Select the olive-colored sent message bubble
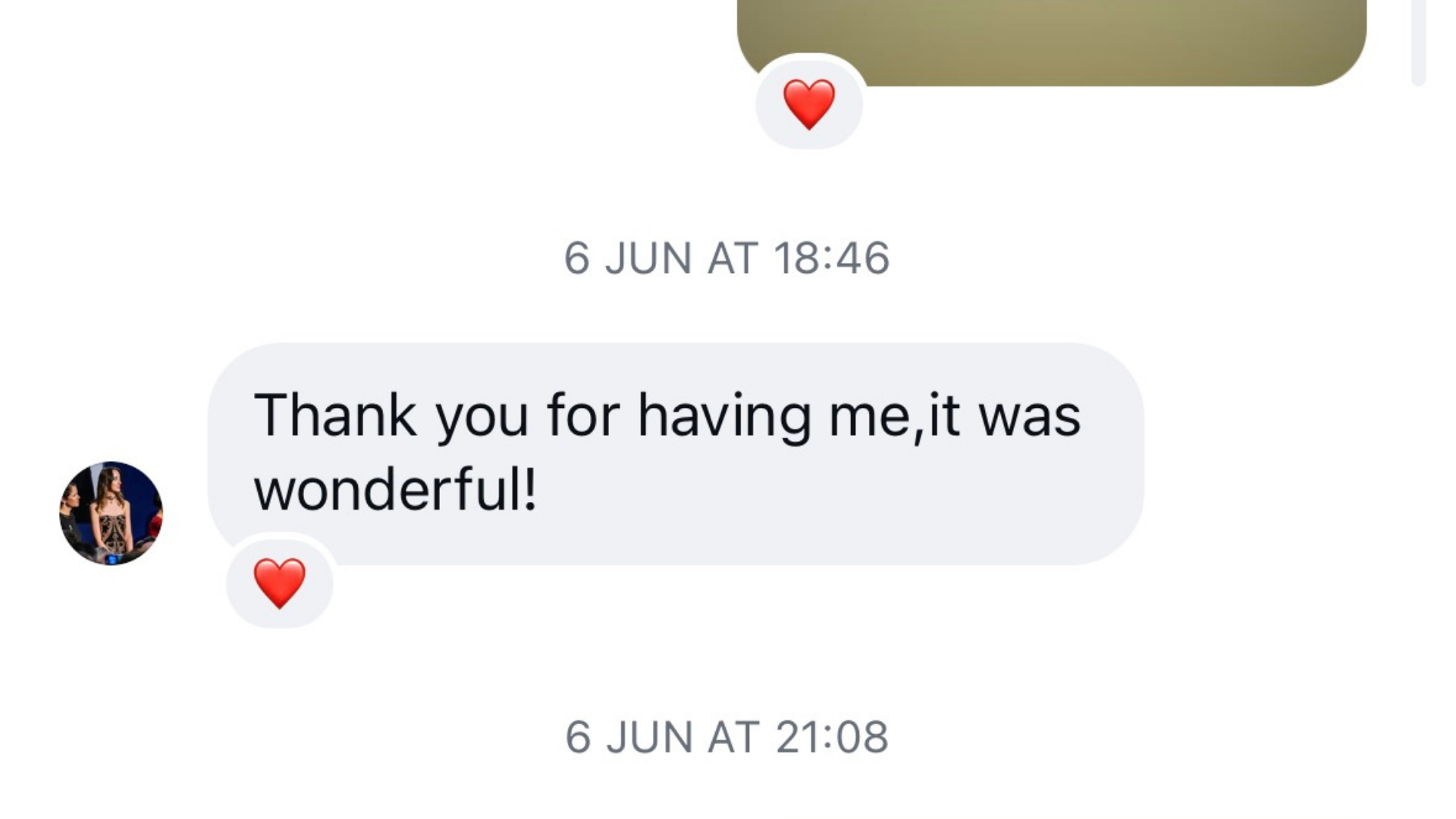Viewport: 1456px width, 819px height. 1052,42
